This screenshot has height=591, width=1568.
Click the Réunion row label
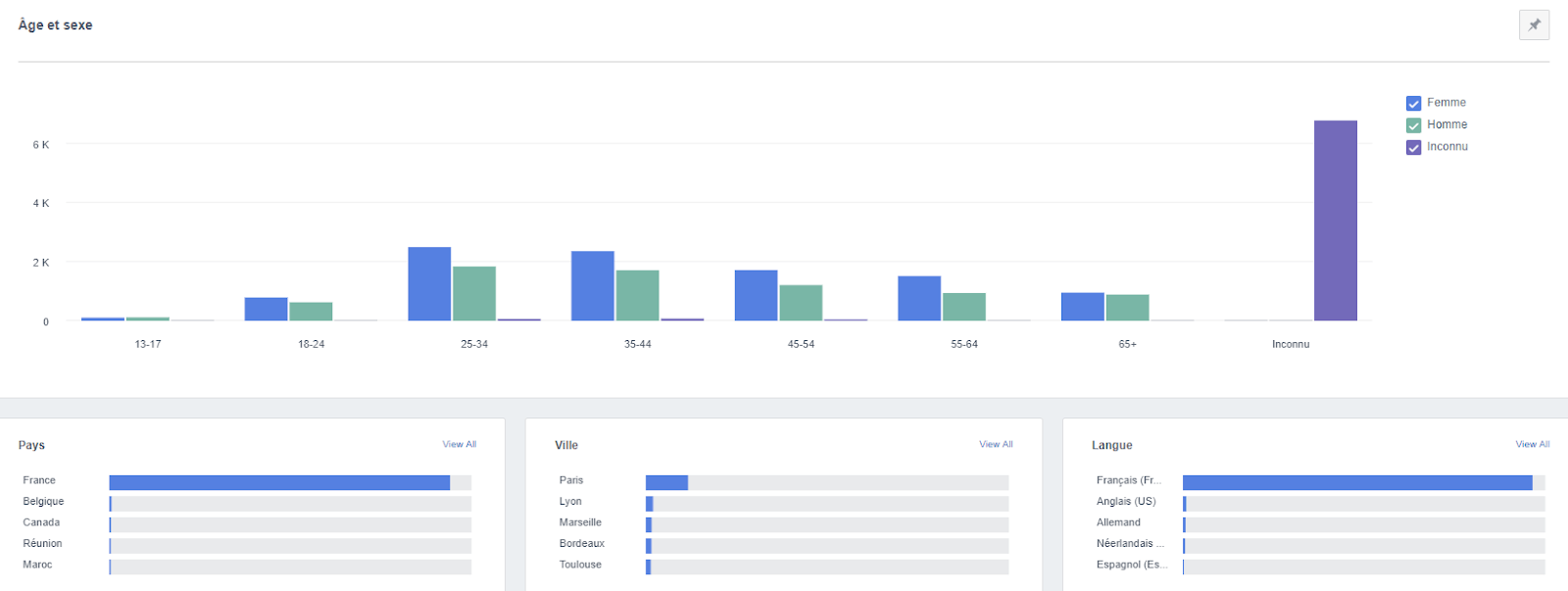click(42, 544)
